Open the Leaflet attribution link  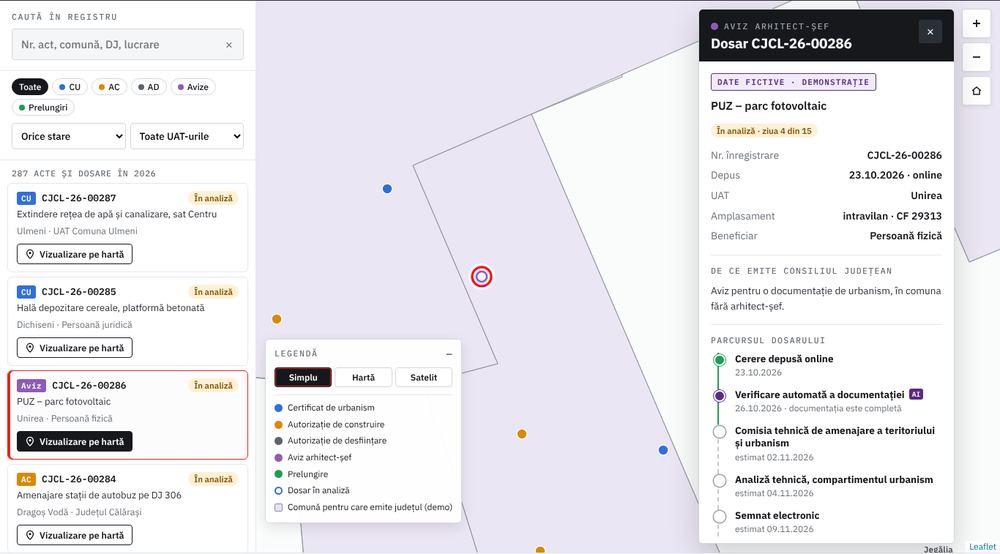coord(982,547)
